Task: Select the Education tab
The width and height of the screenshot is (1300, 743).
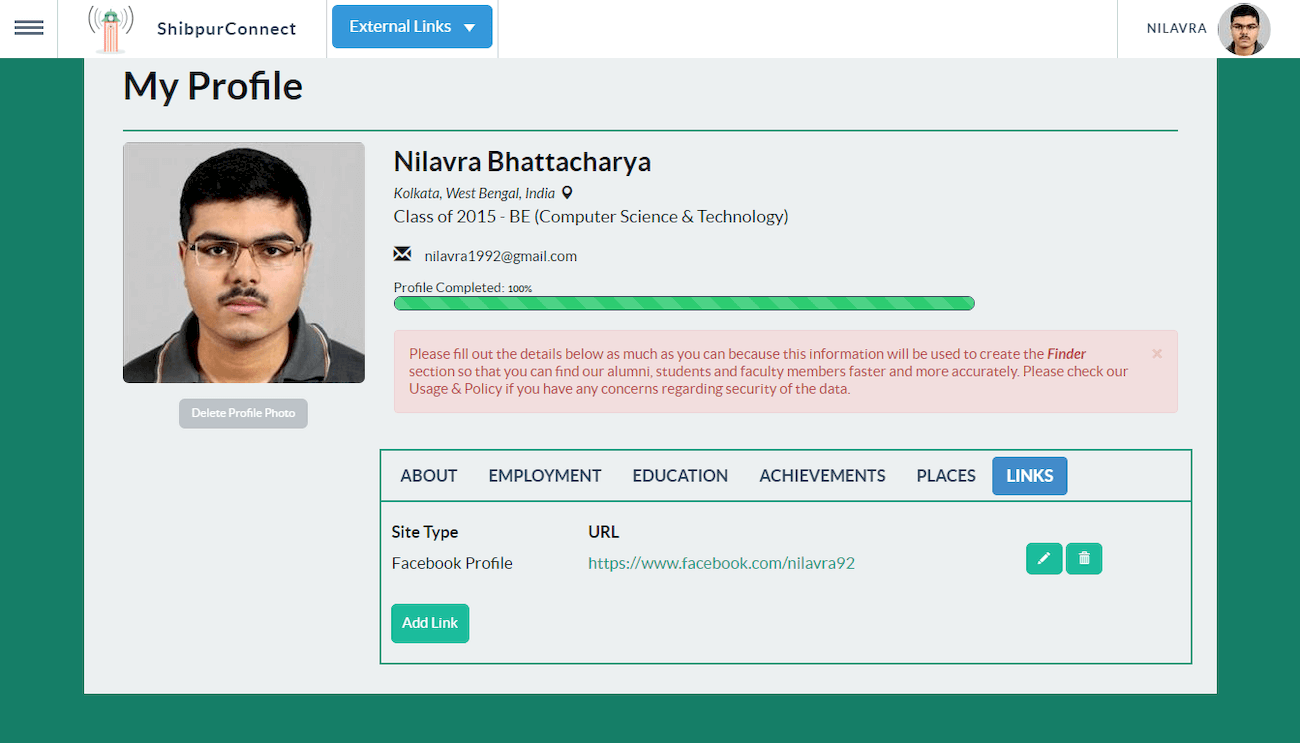Action: click(x=680, y=476)
